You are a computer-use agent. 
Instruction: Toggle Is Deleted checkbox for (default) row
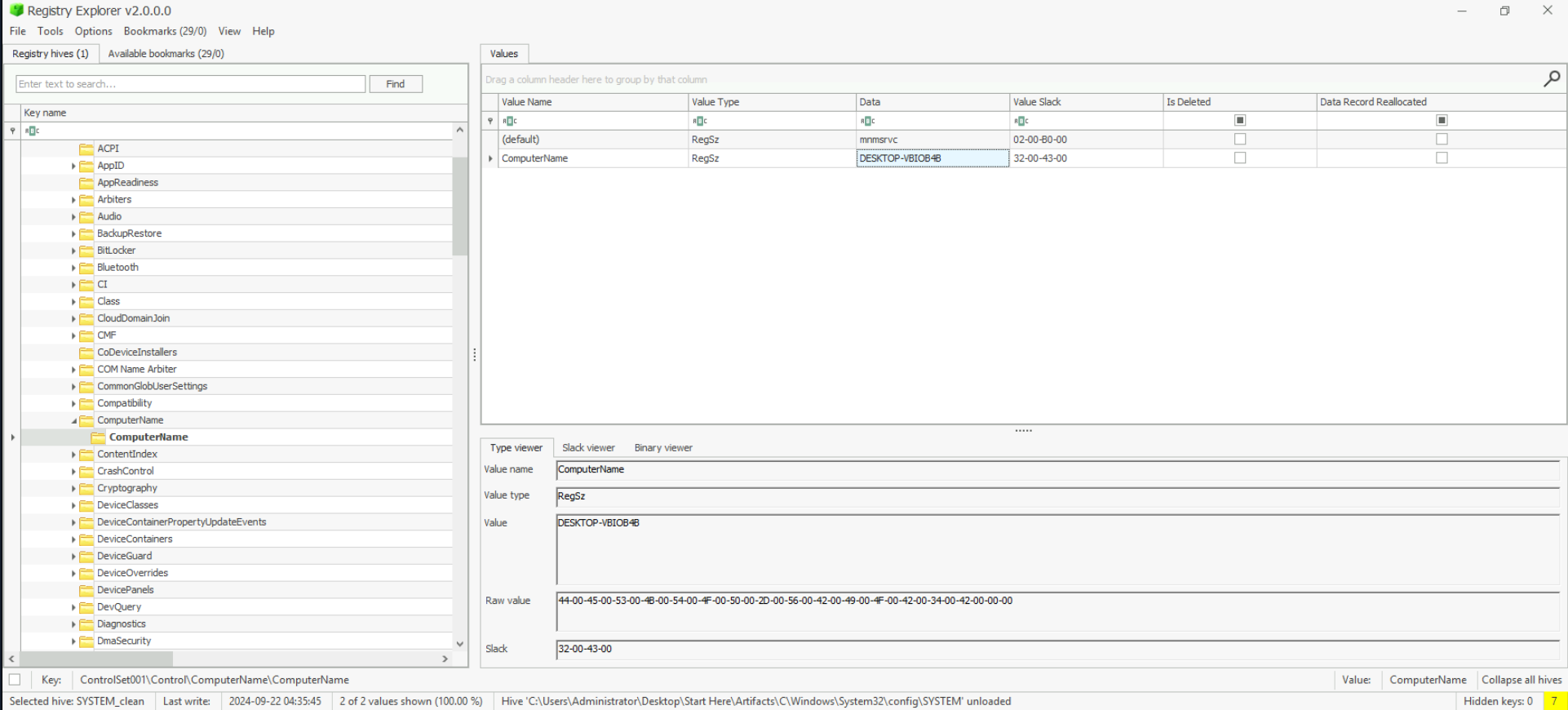(x=1240, y=140)
